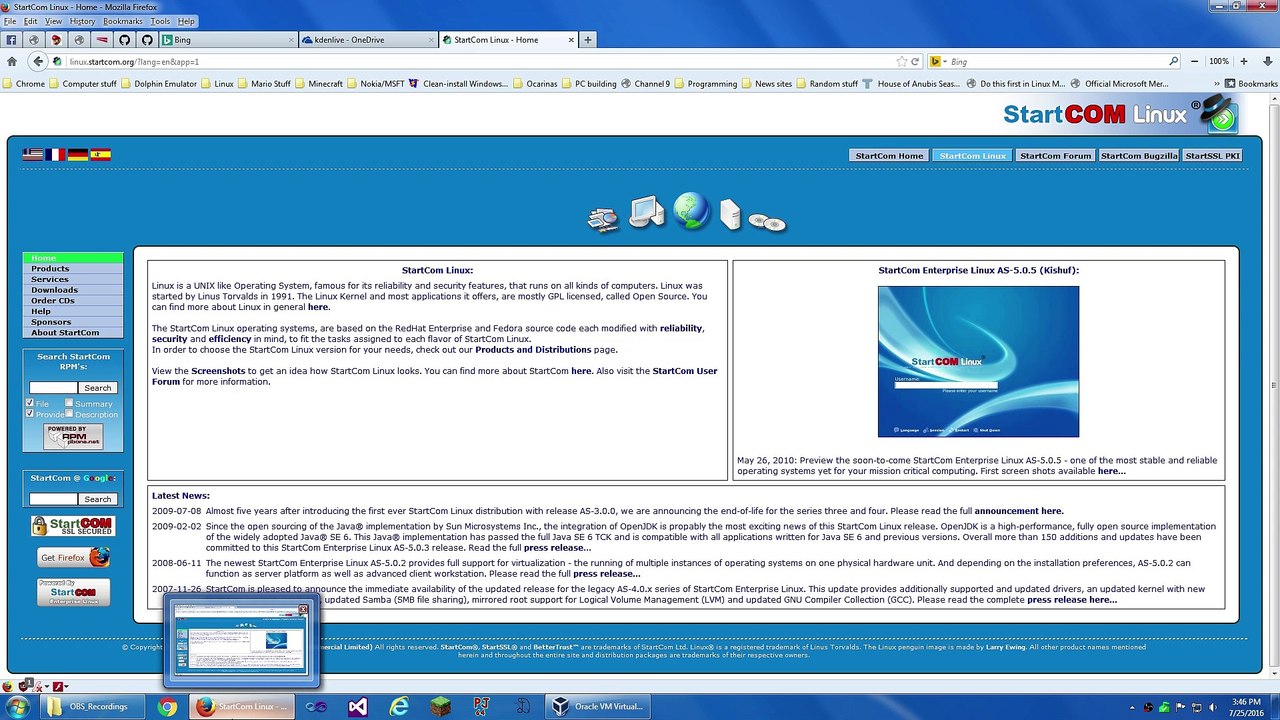Click the Get Firefox badge
The width and height of the screenshot is (1280, 720).
73,557
